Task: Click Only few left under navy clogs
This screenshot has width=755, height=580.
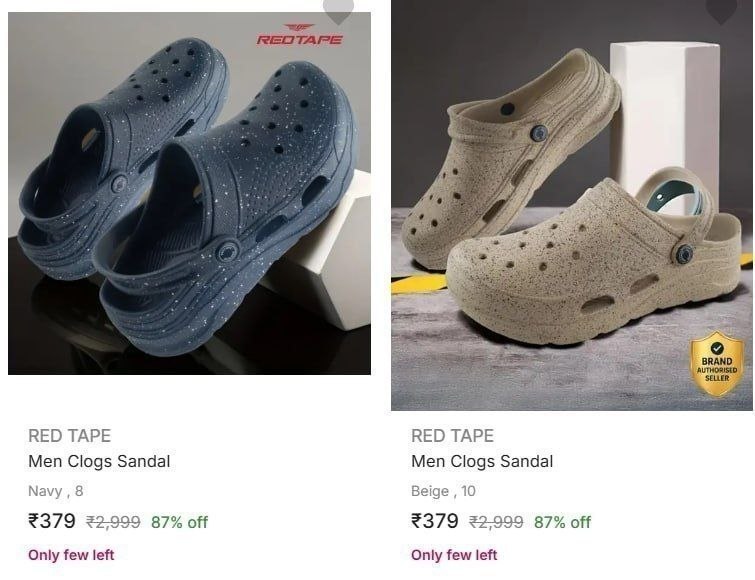Action: (71, 555)
